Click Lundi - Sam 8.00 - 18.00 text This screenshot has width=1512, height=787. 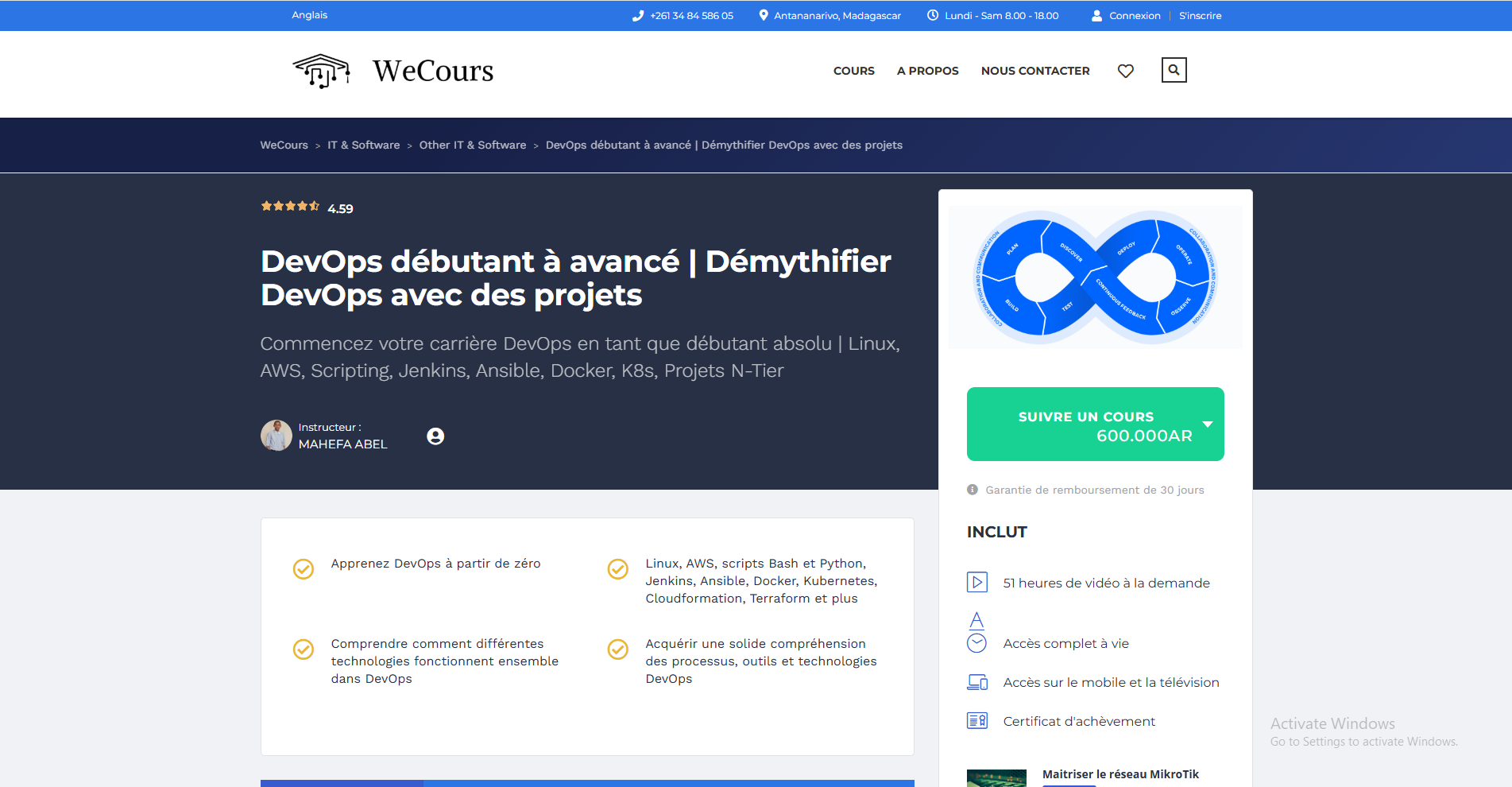click(1001, 16)
